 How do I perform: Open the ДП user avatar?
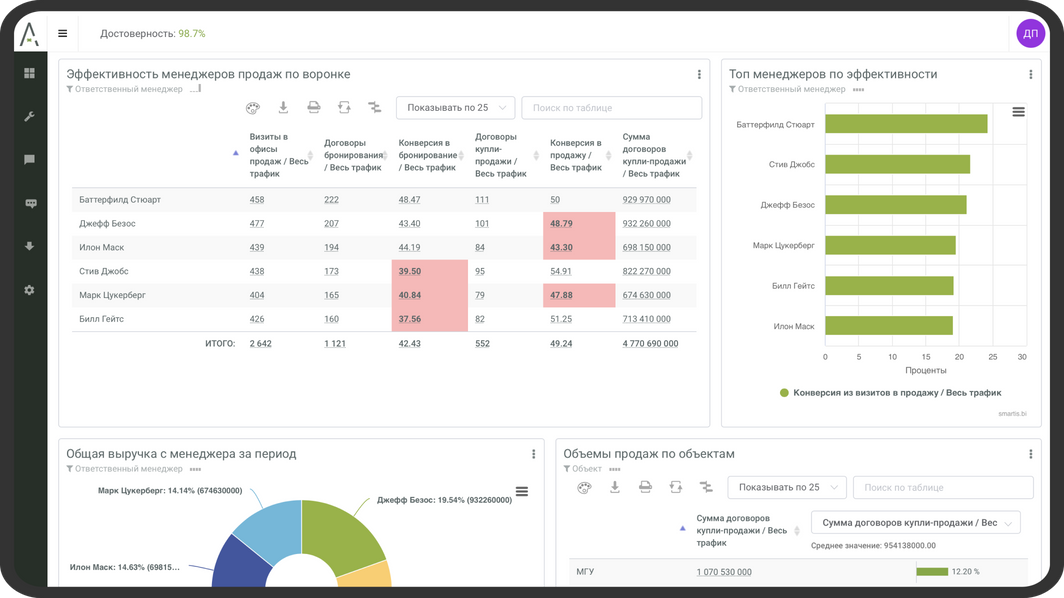pos(1030,33)
